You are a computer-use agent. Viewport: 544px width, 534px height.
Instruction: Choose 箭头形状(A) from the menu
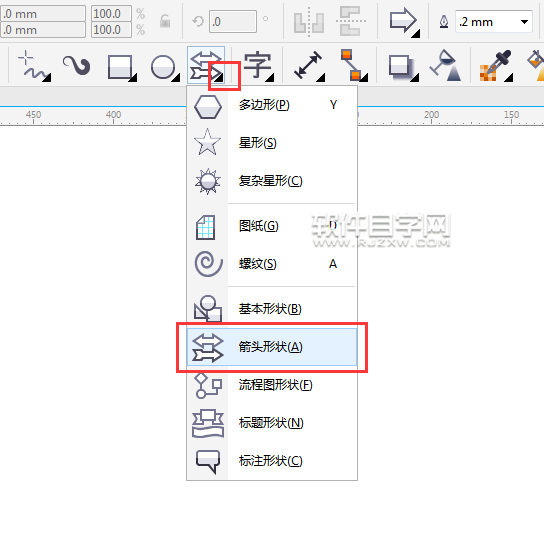click(x=272, y=347)
